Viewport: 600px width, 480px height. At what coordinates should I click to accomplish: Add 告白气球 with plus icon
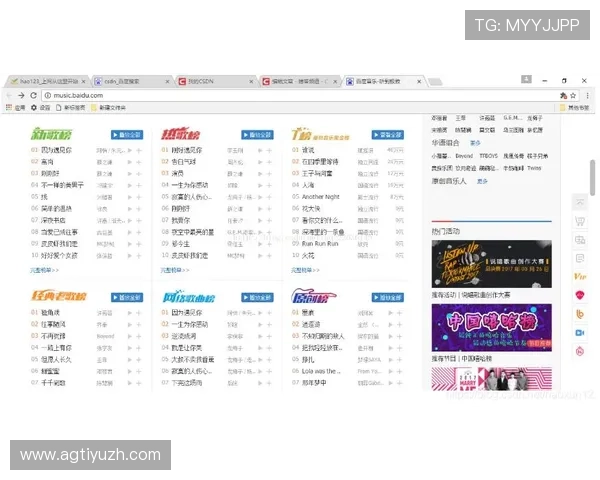(269, 162)
